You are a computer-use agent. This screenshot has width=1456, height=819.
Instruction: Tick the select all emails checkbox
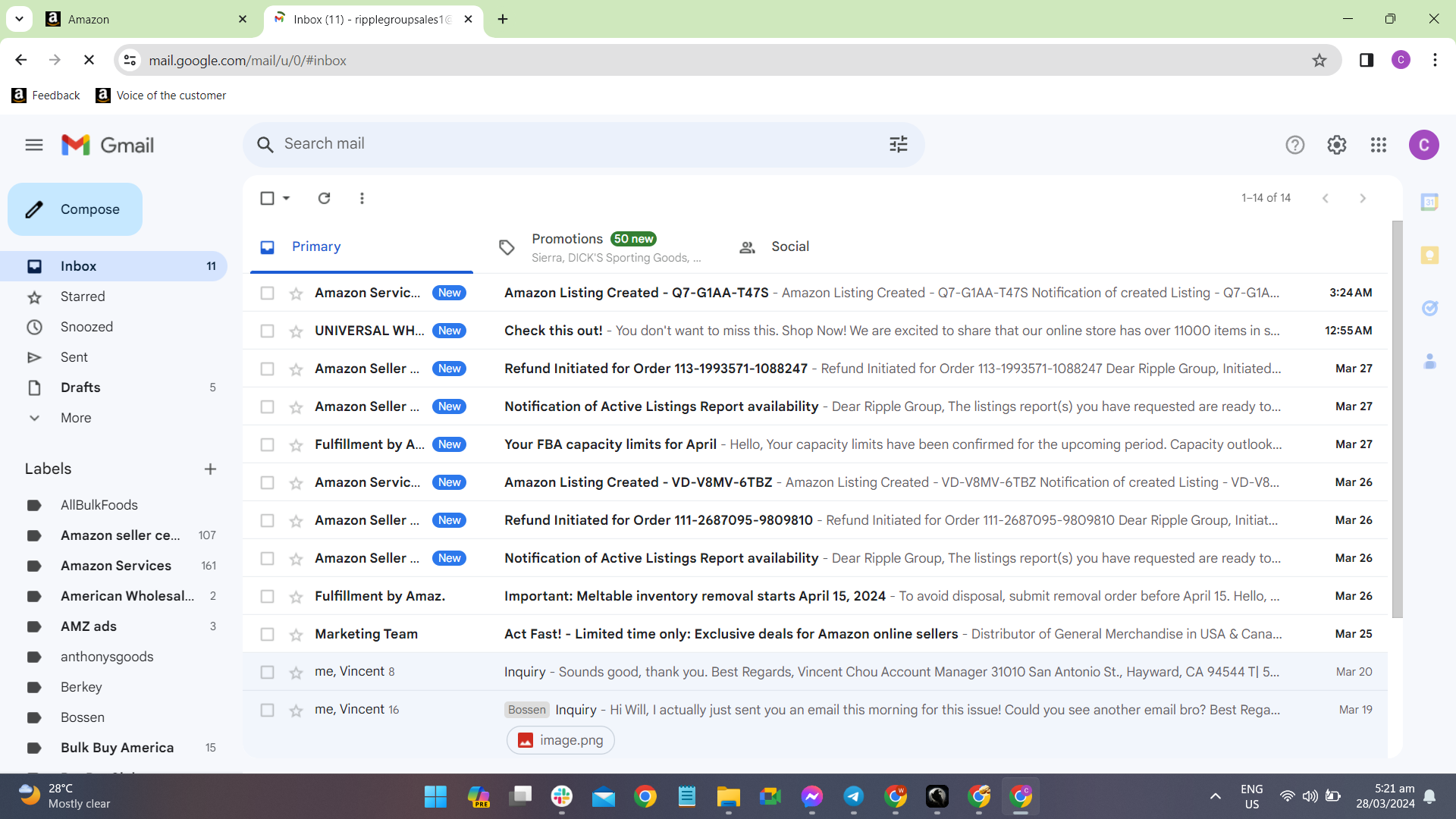point(267,198)
